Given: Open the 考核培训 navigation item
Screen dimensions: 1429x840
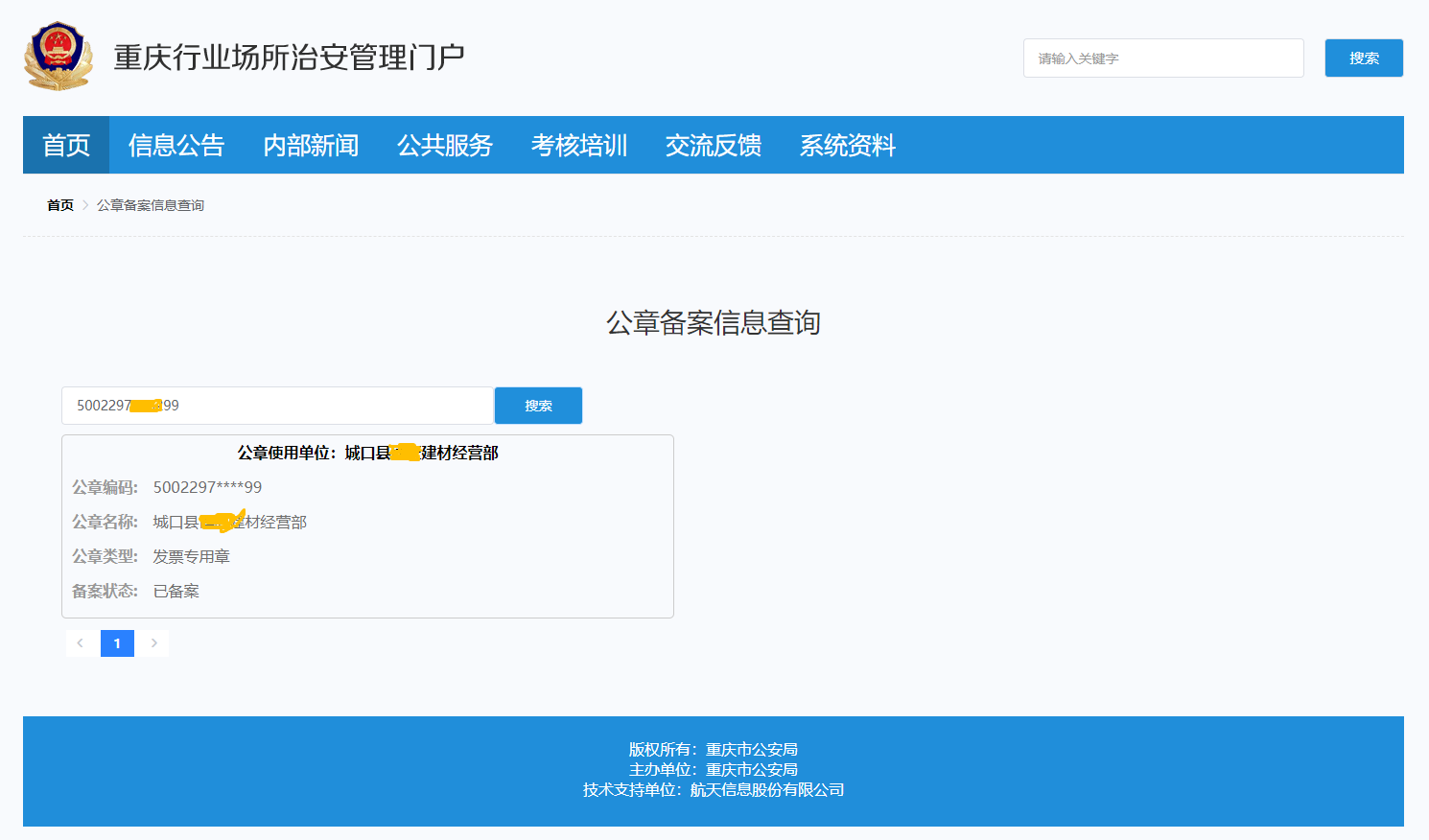Looking at the screenshot, I should tap(579, 145).
